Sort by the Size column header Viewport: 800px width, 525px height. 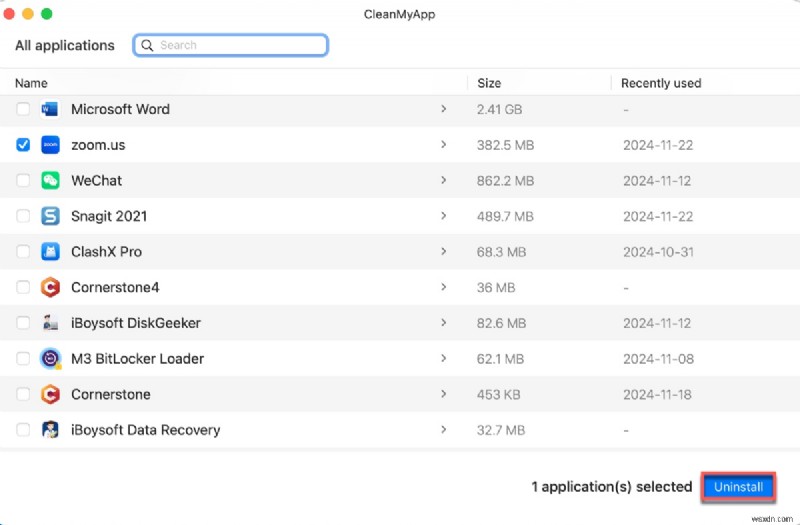pyautogui.click(x=489, y=83)
